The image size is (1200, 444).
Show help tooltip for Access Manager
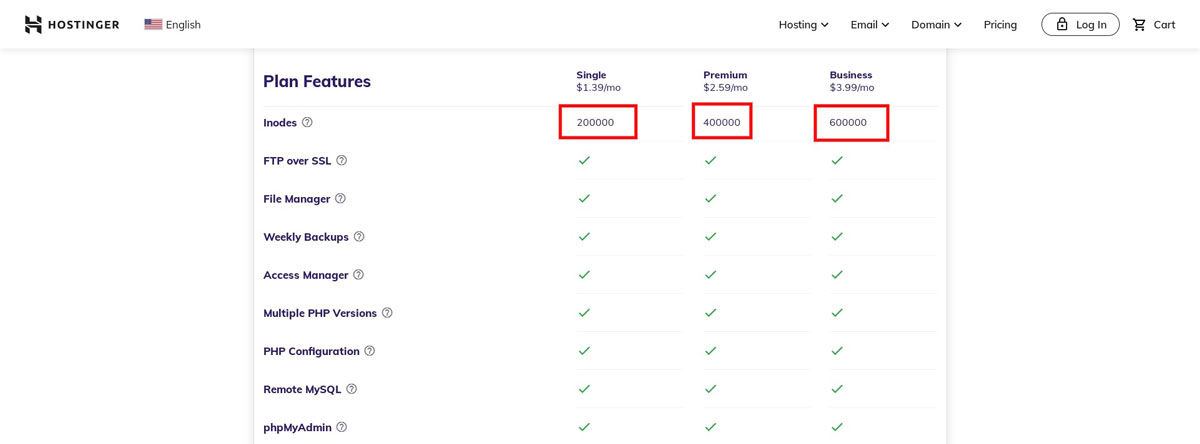[x=358, y=274]
